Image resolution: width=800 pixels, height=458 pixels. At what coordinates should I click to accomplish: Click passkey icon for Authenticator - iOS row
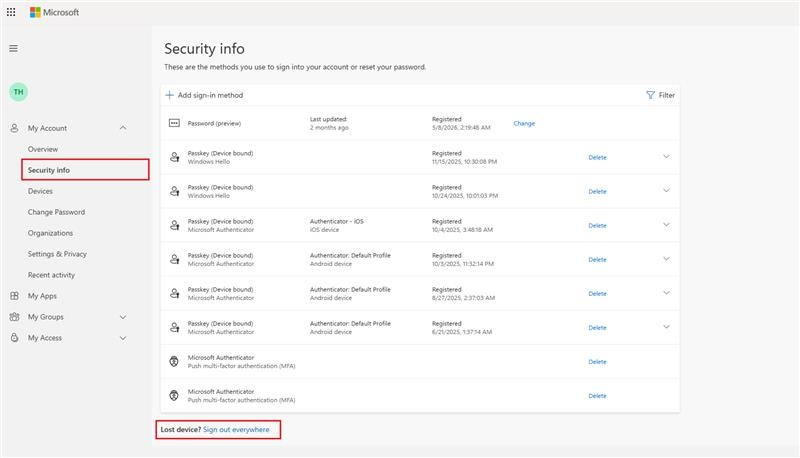click(x=174, y=225)
